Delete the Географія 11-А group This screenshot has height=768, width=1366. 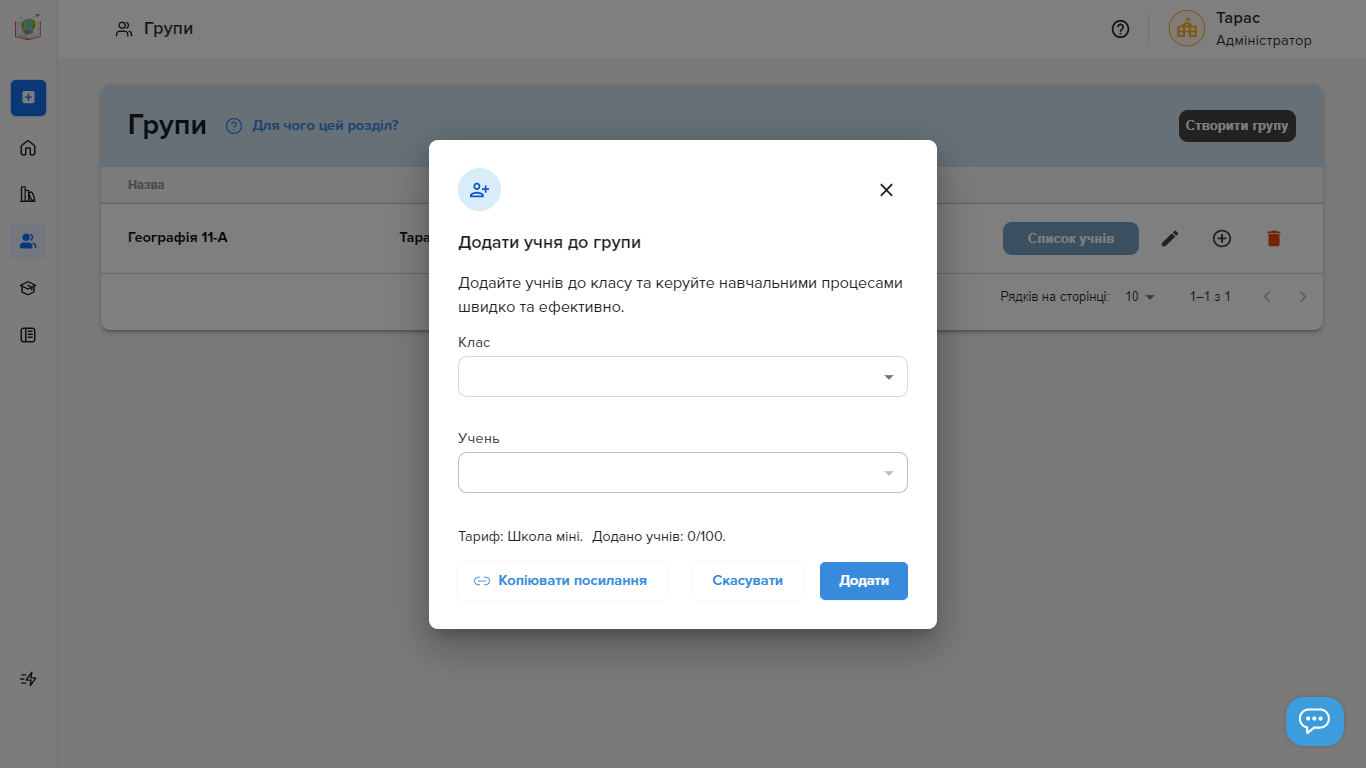[x=1273, y=238]
